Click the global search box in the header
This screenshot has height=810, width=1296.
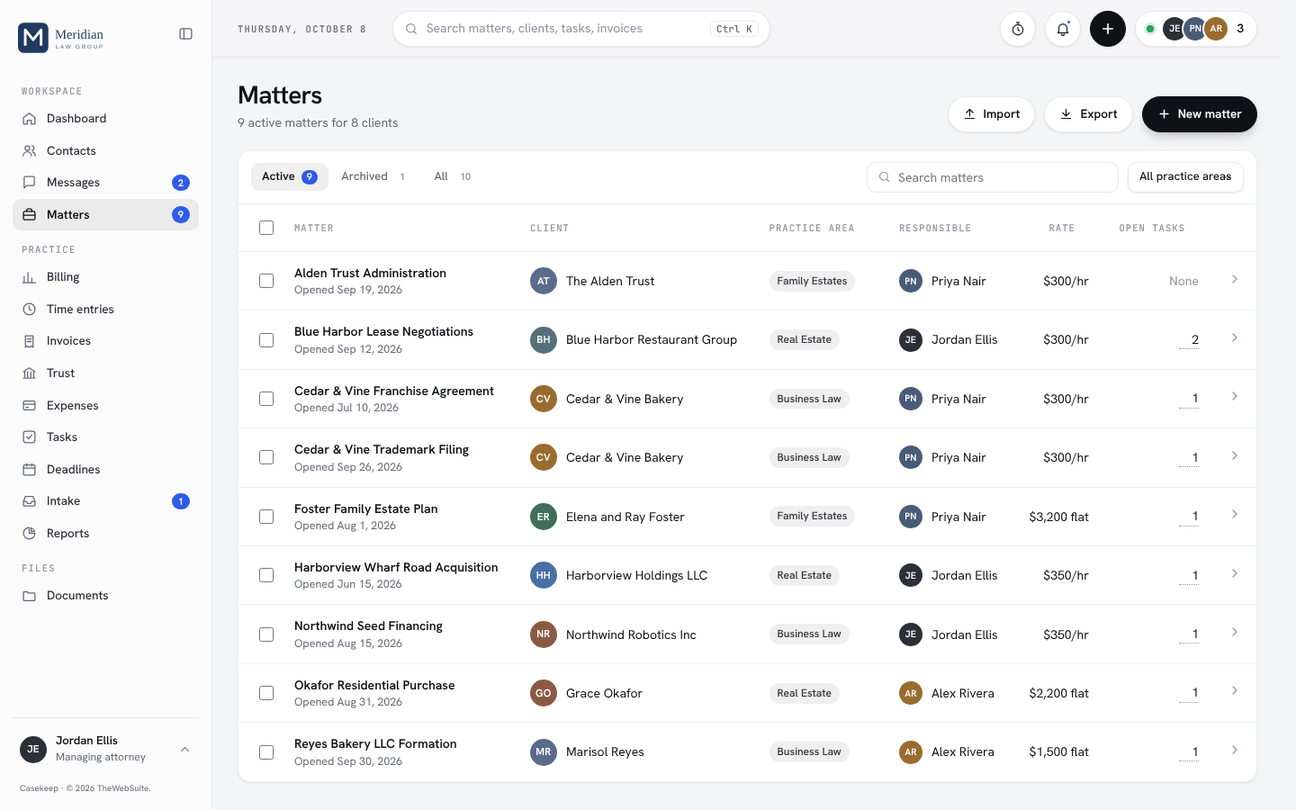(581, 29)
